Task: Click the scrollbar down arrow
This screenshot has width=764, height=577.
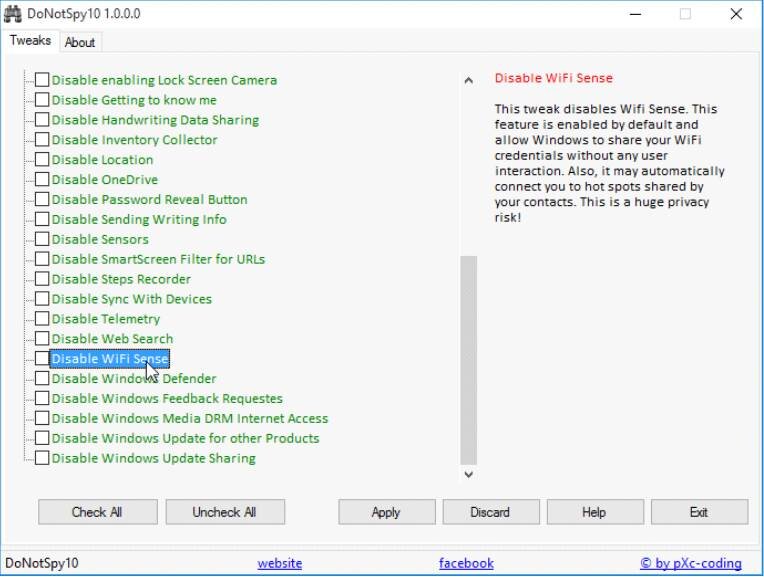Action: pyautogui.click(x=468, y=474)
